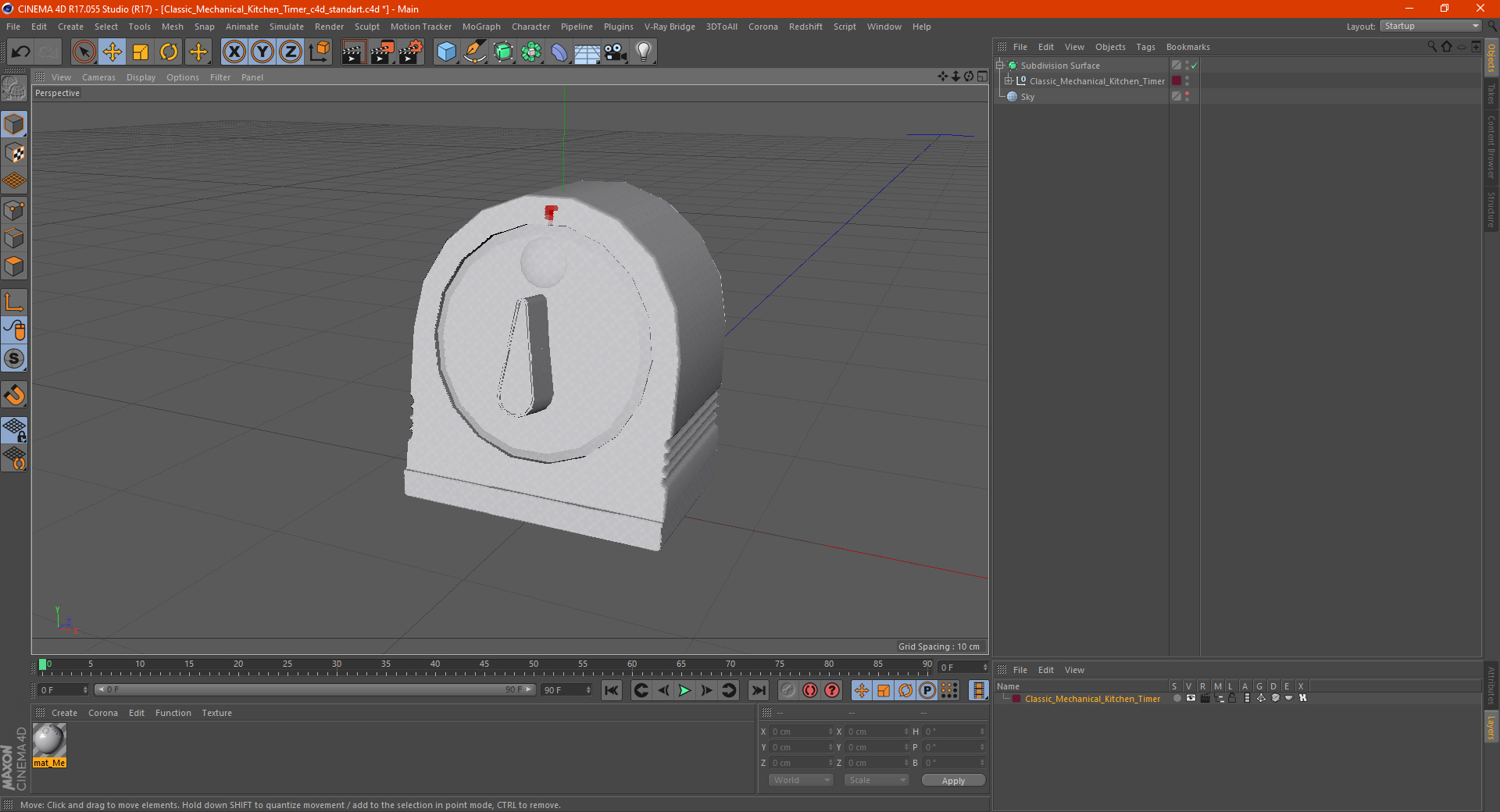1500x812 pixels.
Task: Add a Floor environment object
Action: coord(587,52)
